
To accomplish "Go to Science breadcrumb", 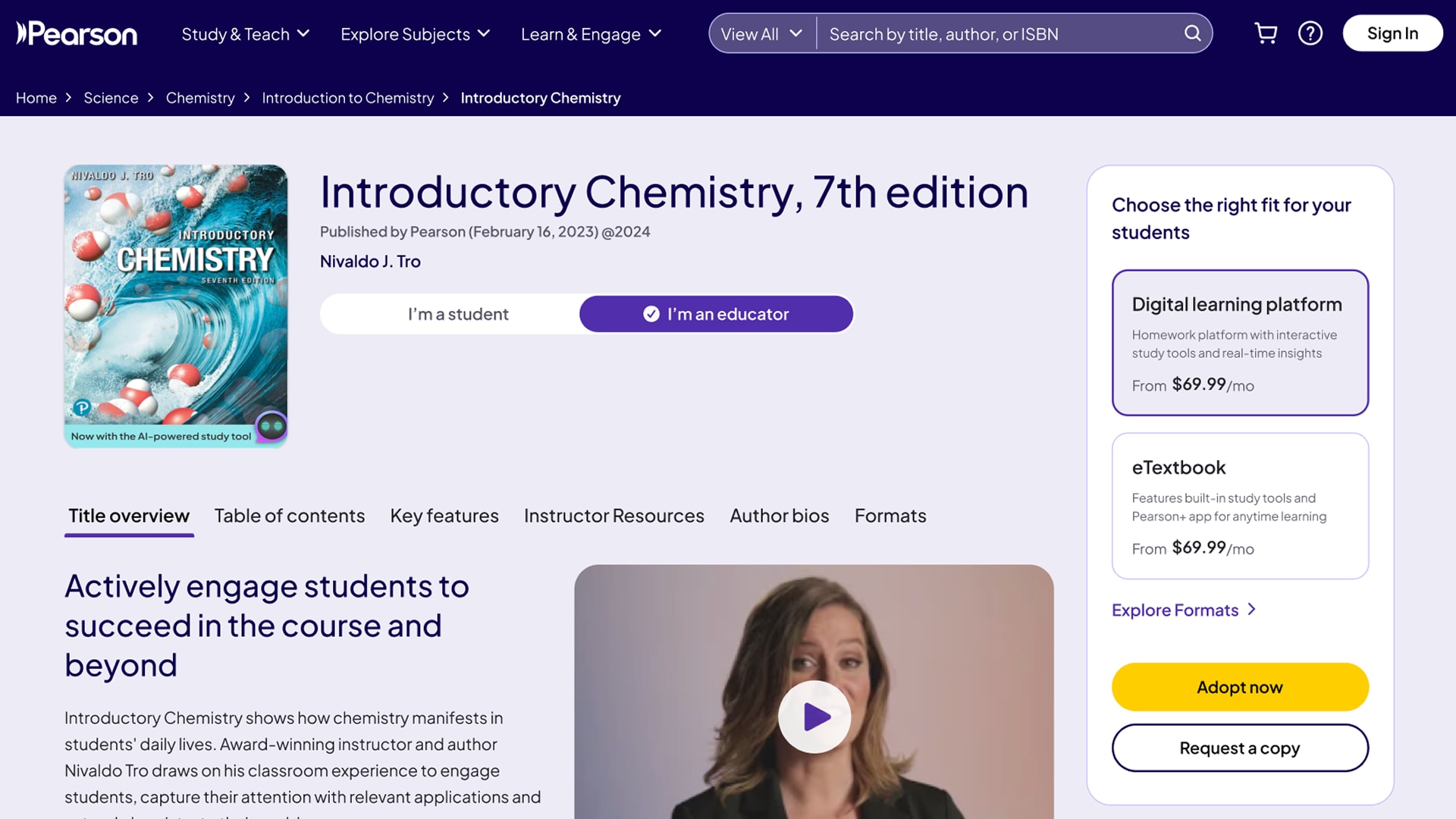I will [x=111, y=98].
